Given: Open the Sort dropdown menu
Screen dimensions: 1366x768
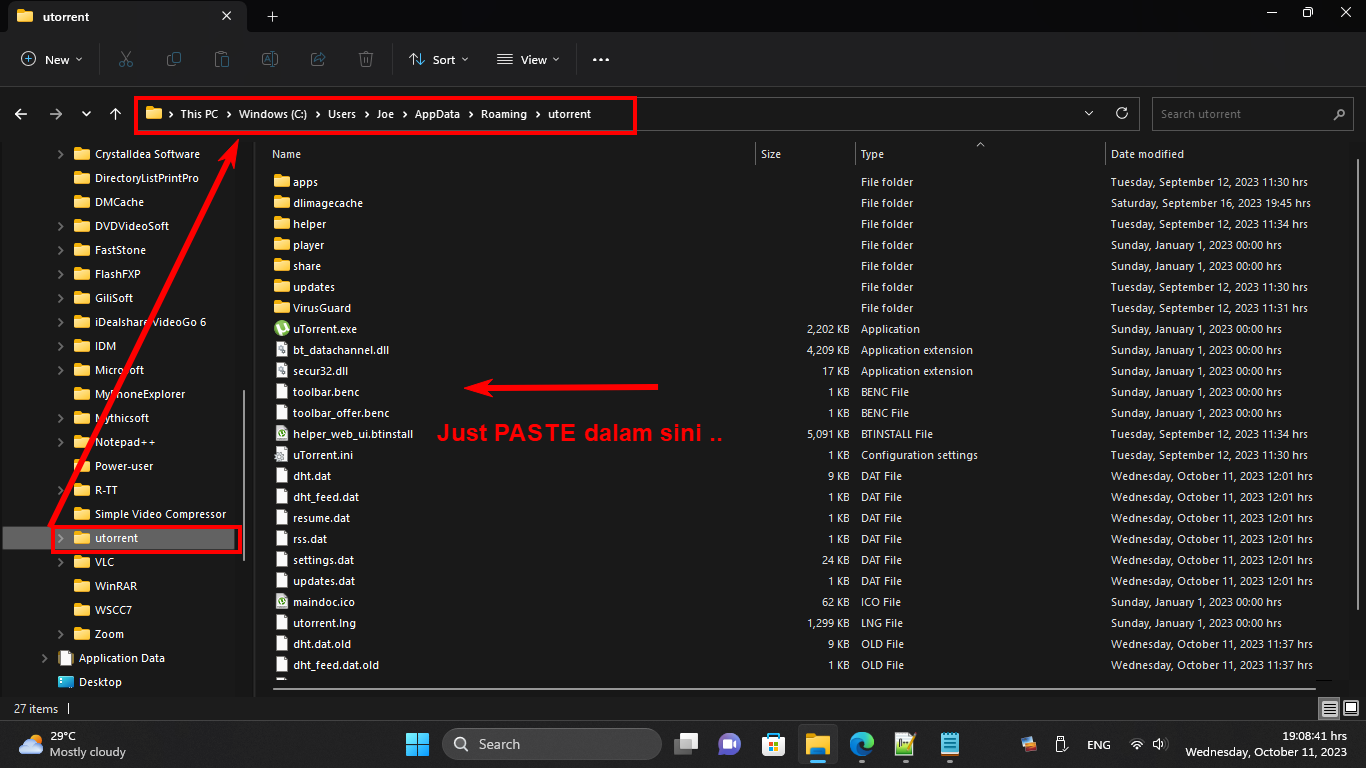Looking at the screenshot, I should coord(439,60).
